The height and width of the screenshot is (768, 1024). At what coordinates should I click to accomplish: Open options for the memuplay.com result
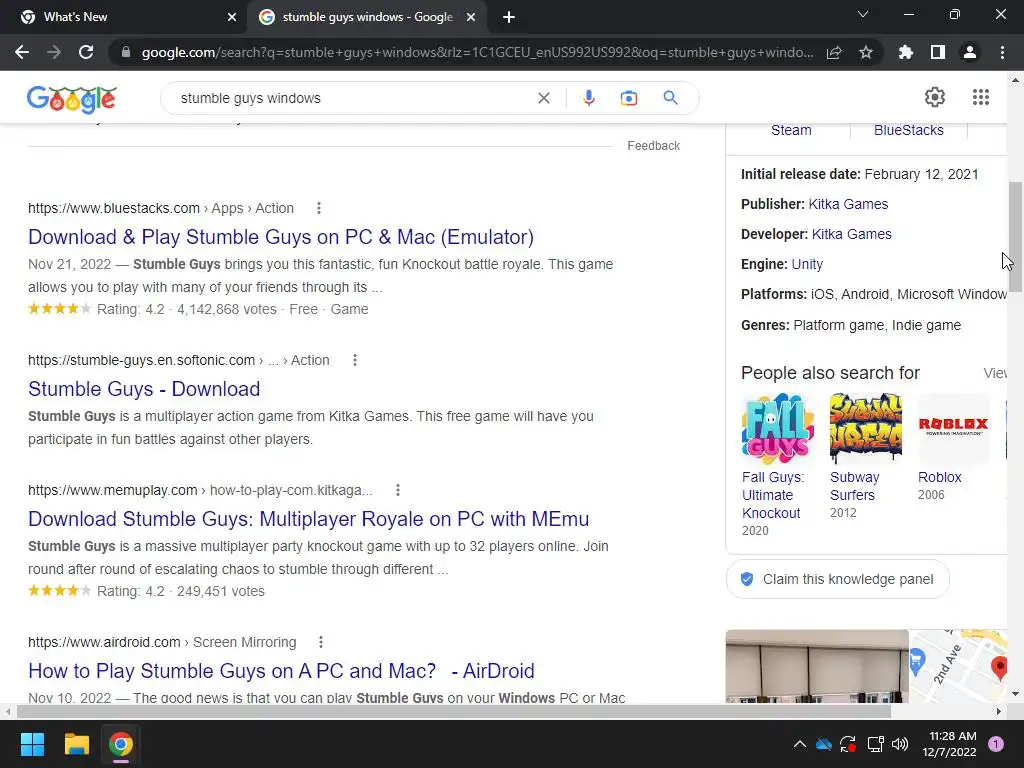point(398,490)
